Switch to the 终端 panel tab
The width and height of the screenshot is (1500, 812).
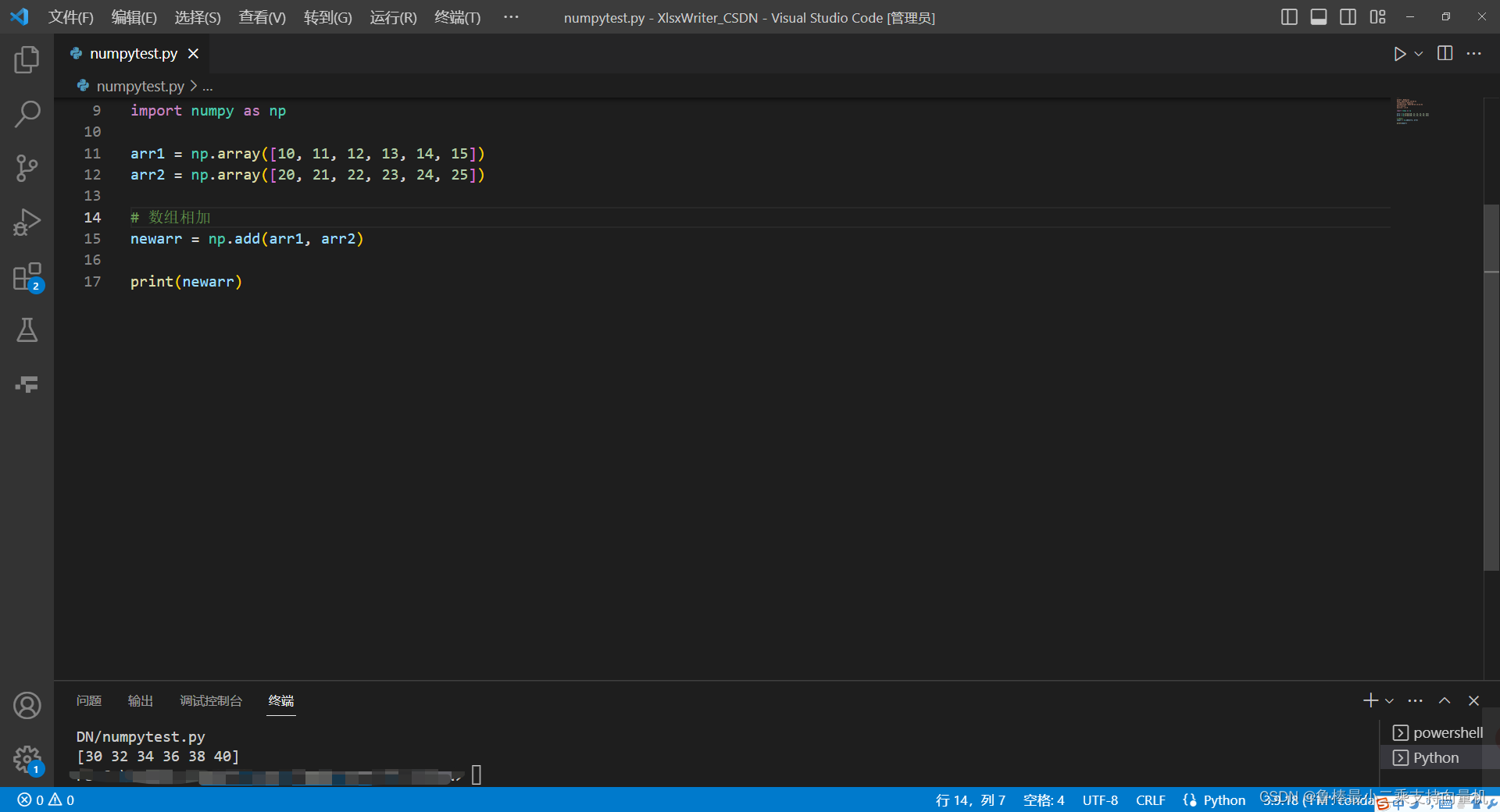281,700
